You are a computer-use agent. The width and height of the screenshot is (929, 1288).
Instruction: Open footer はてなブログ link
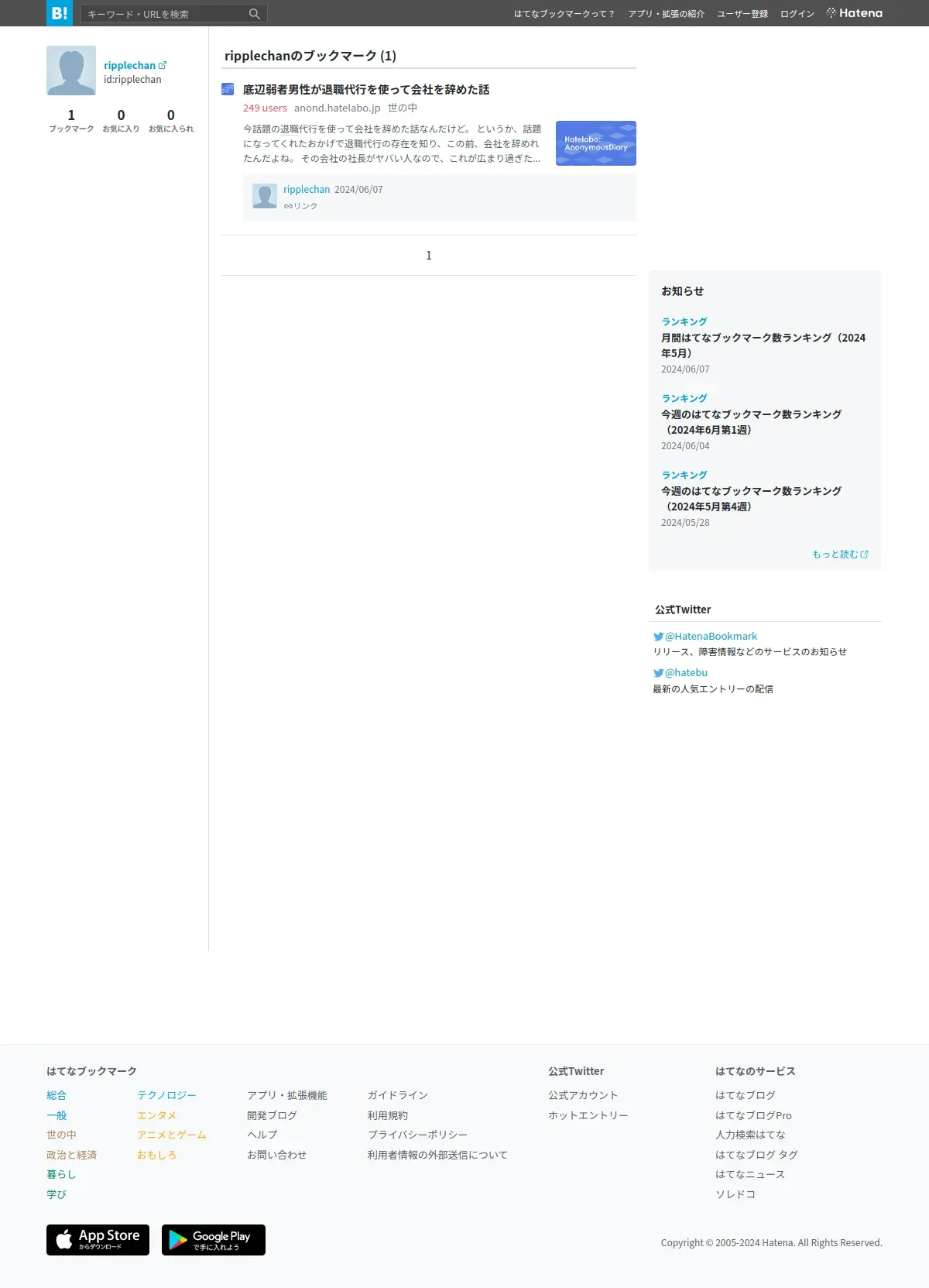click(746, 1095)
